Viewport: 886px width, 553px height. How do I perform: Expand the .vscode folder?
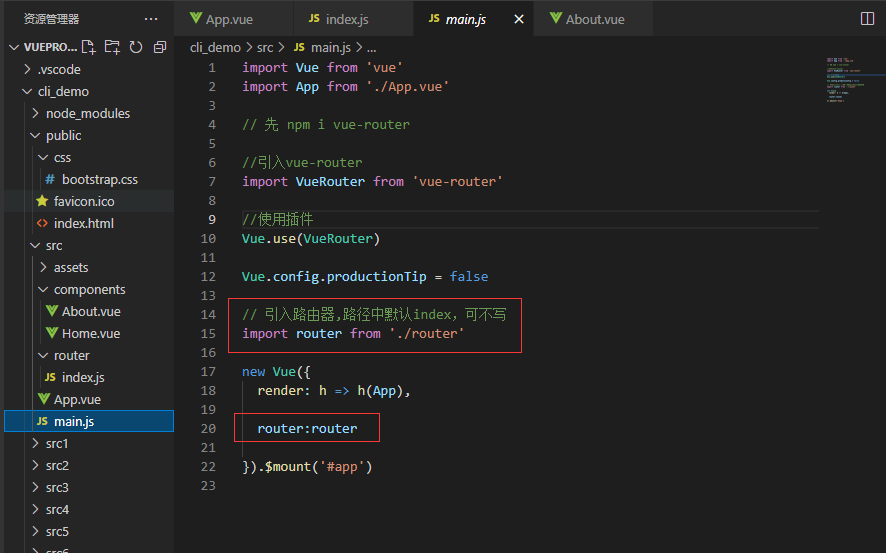pos(27,69)
